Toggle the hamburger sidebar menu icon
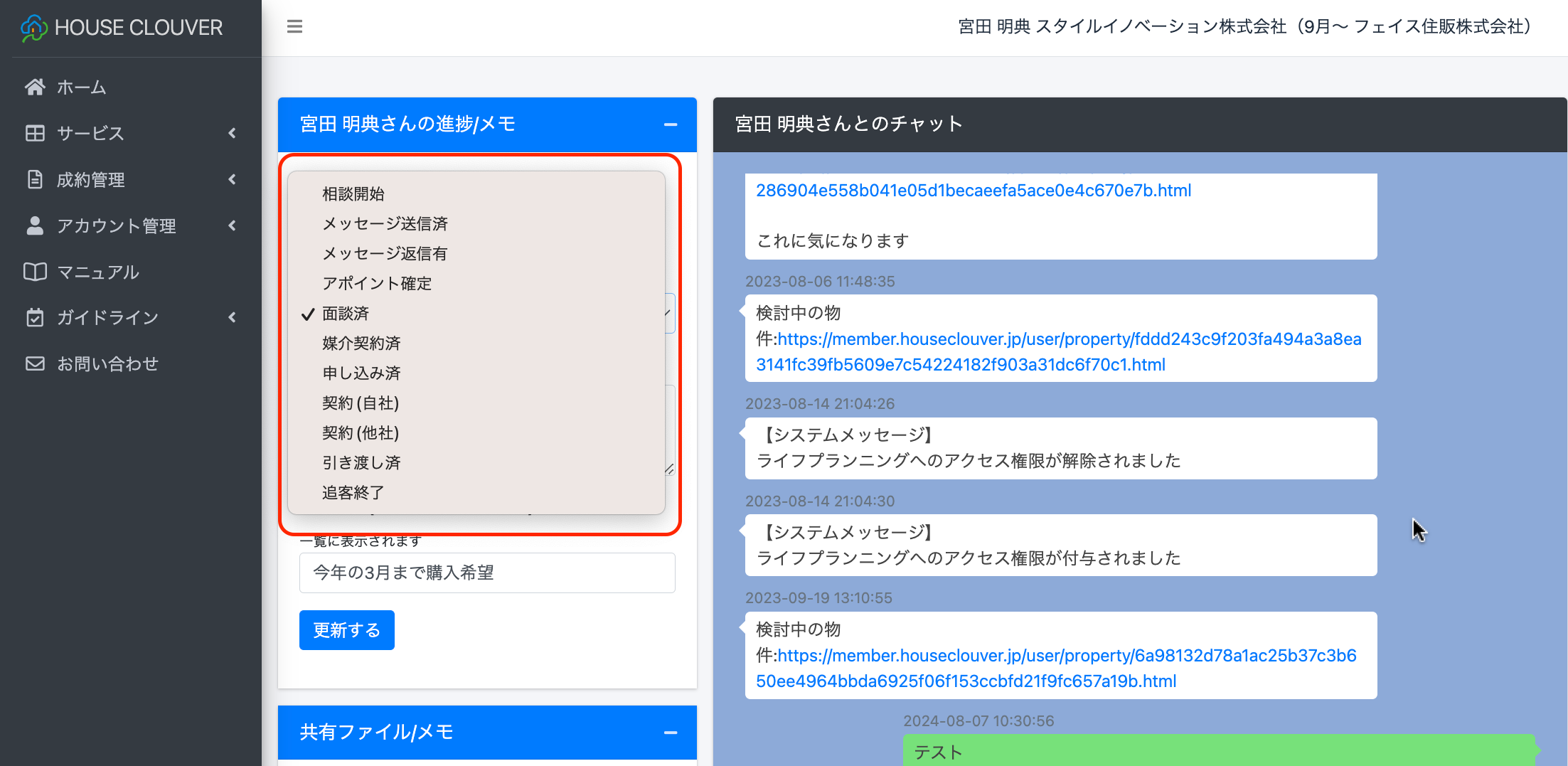 tap(294, 27)
